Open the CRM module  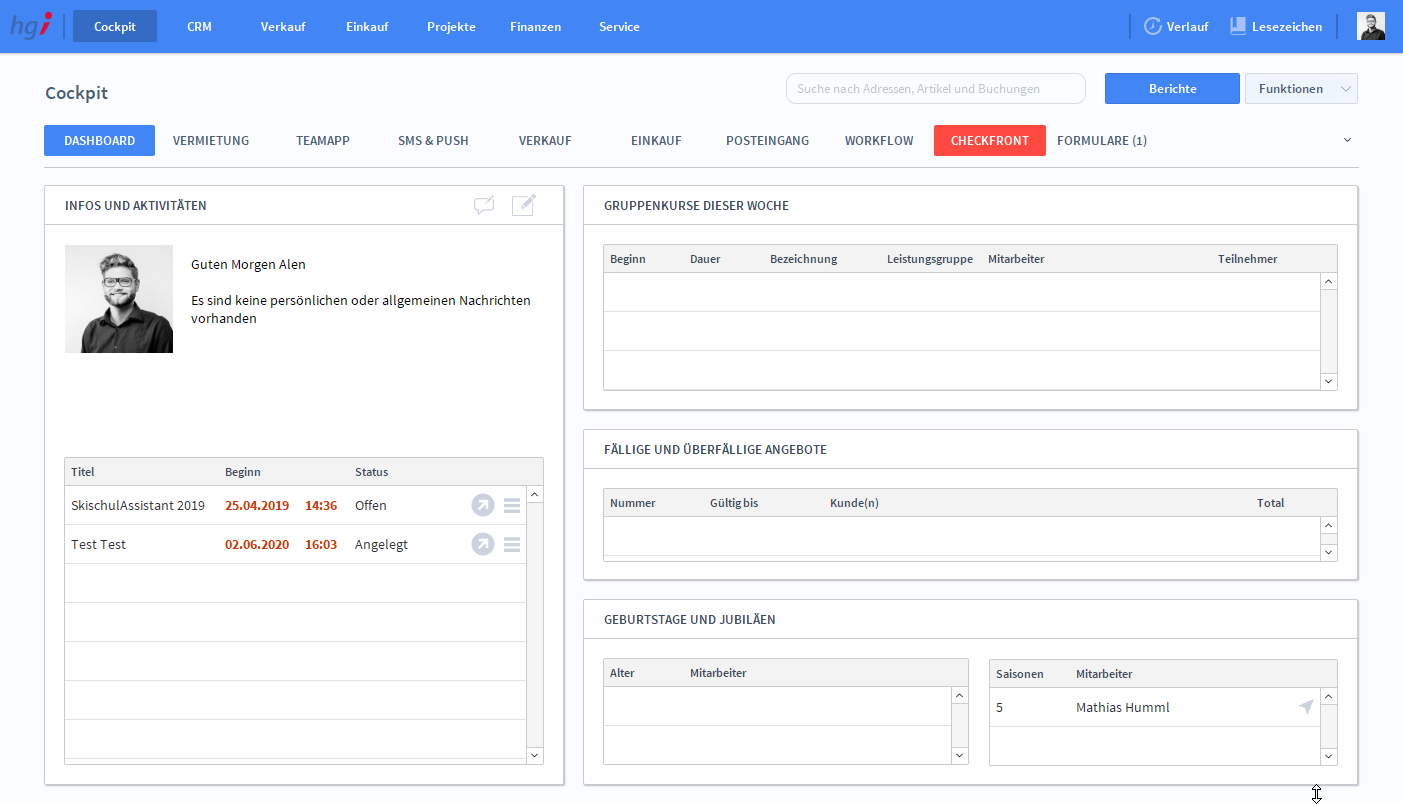[x=199, y=27]
